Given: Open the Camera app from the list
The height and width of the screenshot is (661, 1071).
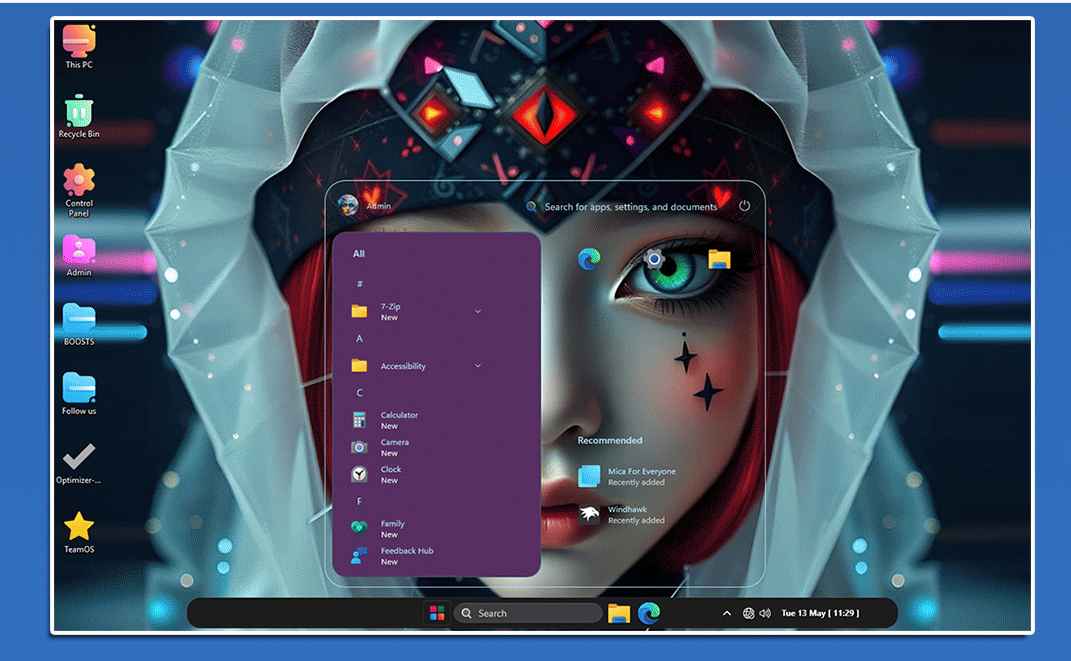Looking at the screenshot, I should click(394, 447).
